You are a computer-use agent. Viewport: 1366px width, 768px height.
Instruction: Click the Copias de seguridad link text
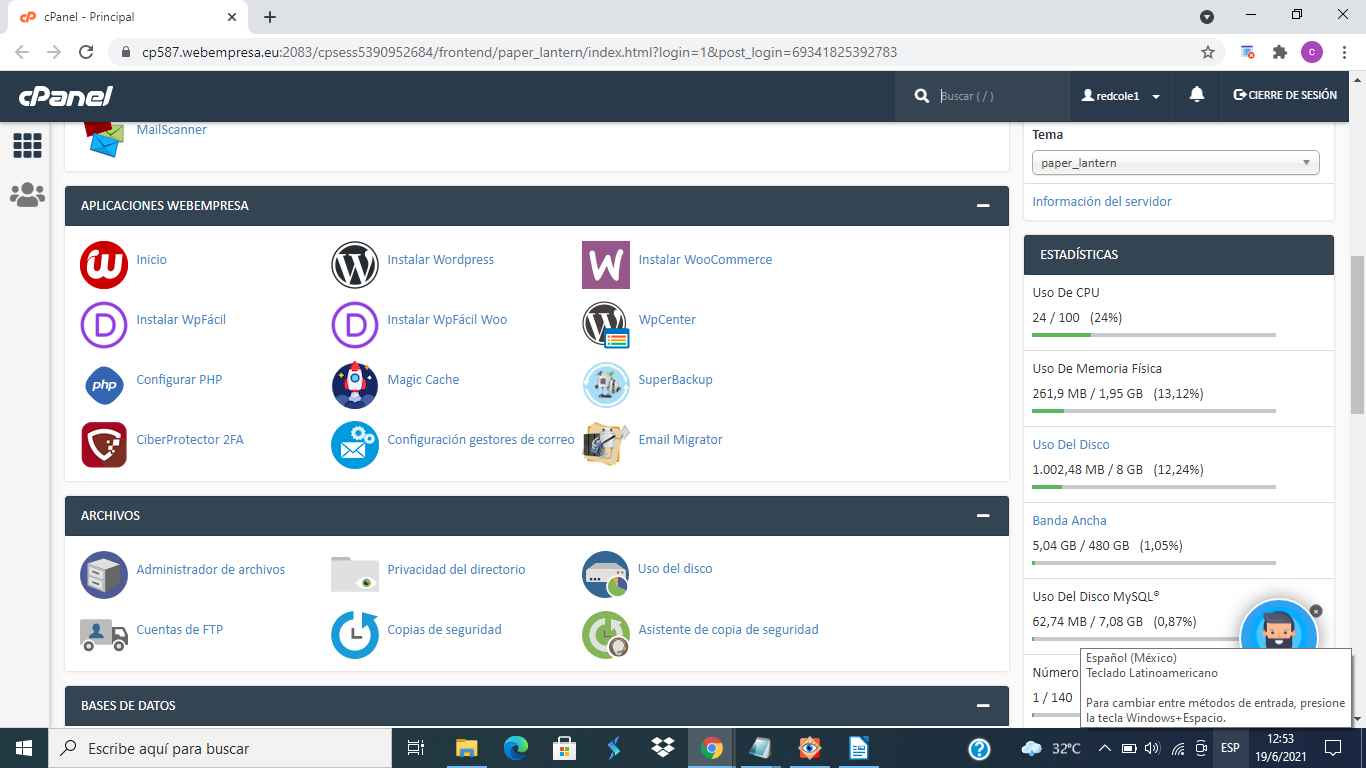pos(444,629)
